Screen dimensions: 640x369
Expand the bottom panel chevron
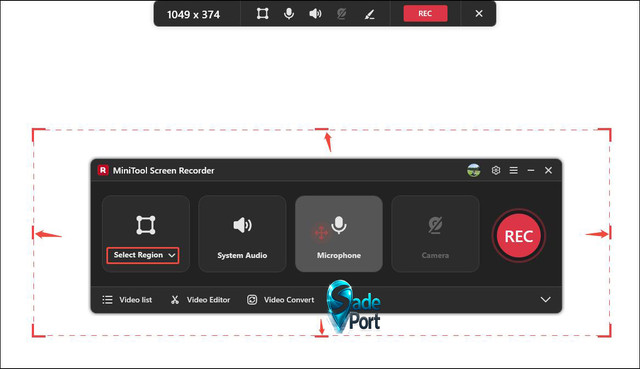point(546,300)
